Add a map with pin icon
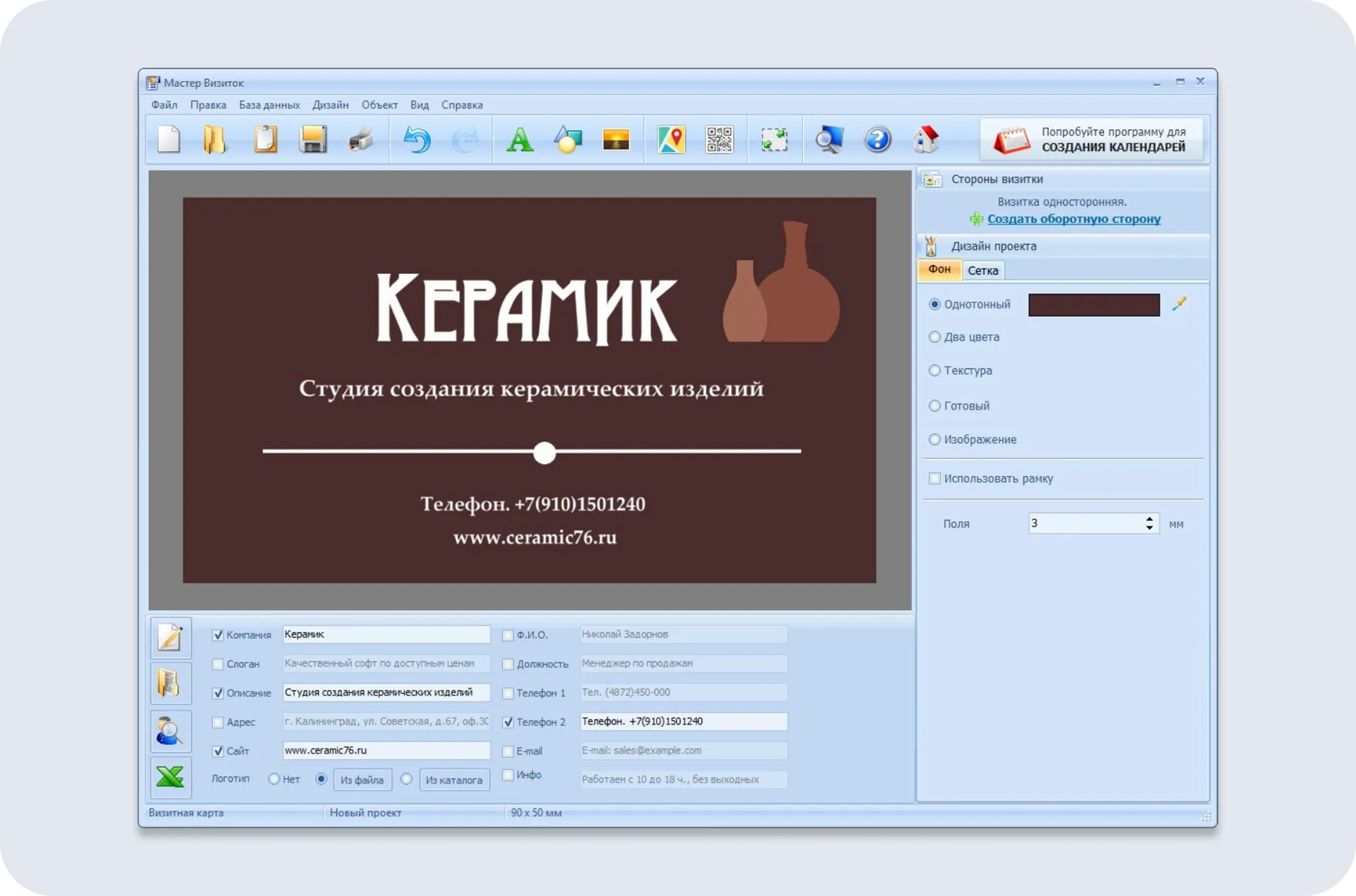1356x896 pixels. coord(671,139)
